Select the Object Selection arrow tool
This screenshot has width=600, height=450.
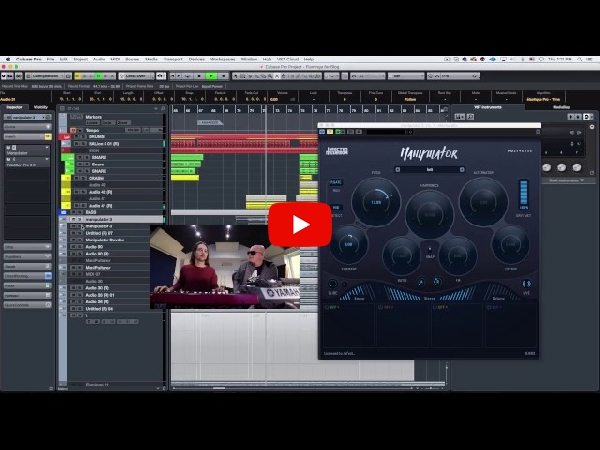(235, 76)
